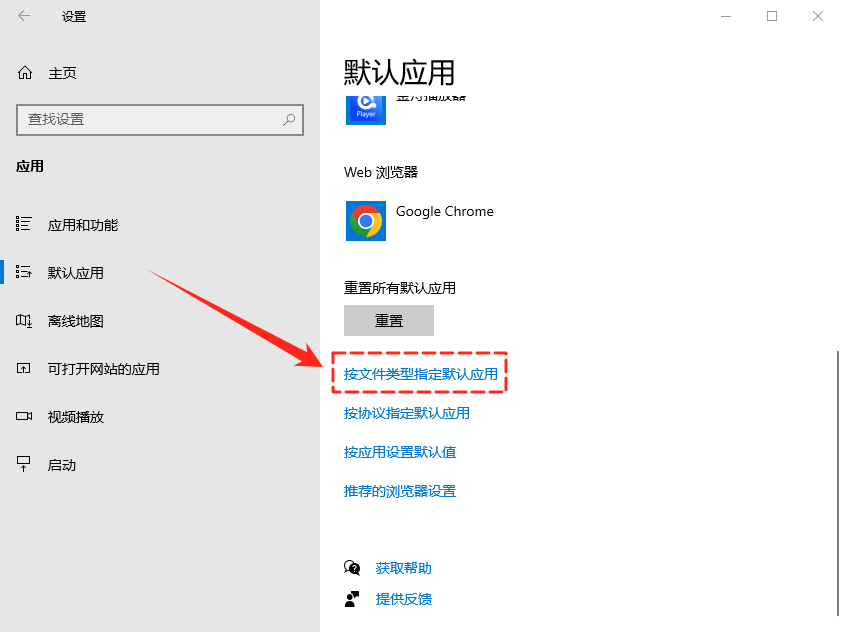
Task: Open 按应用设置默认值 link
Action: coord(400,452)
